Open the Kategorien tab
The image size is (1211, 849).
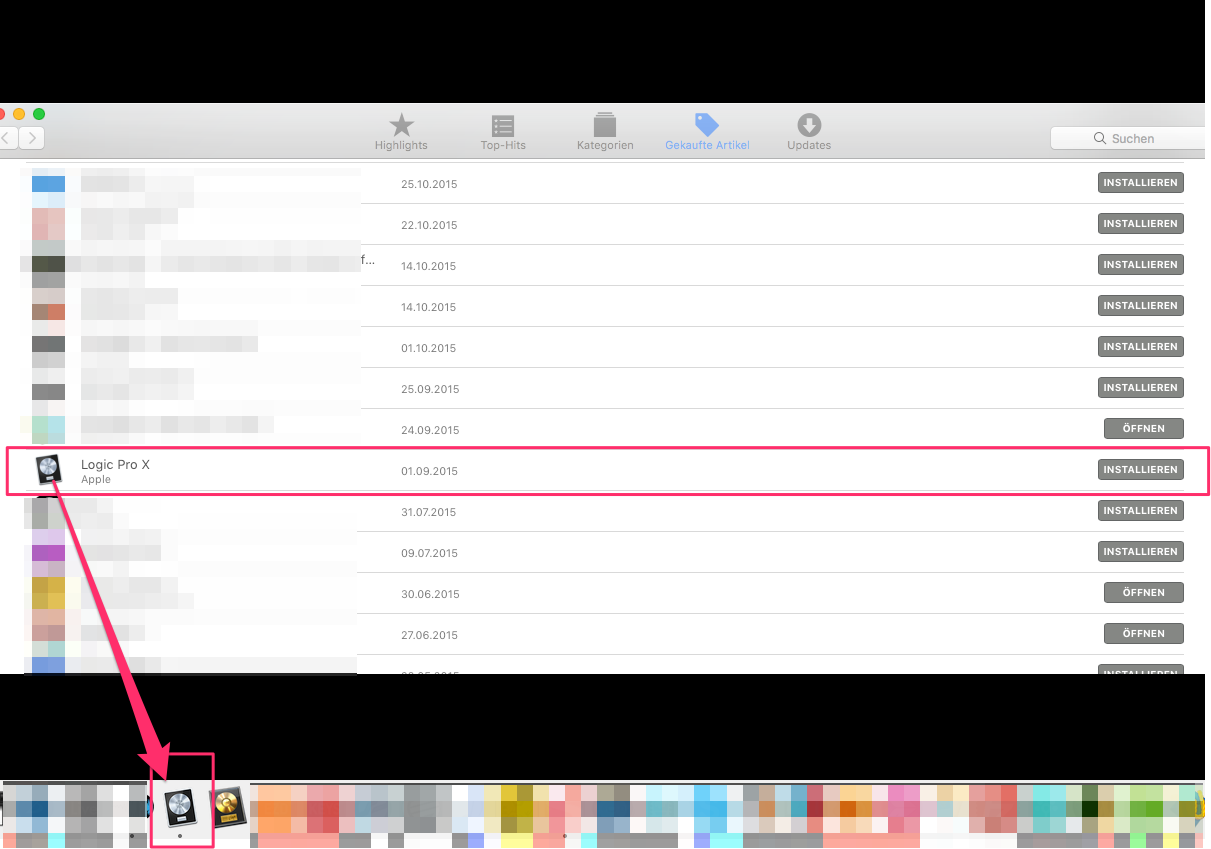(x=605, y=132)
